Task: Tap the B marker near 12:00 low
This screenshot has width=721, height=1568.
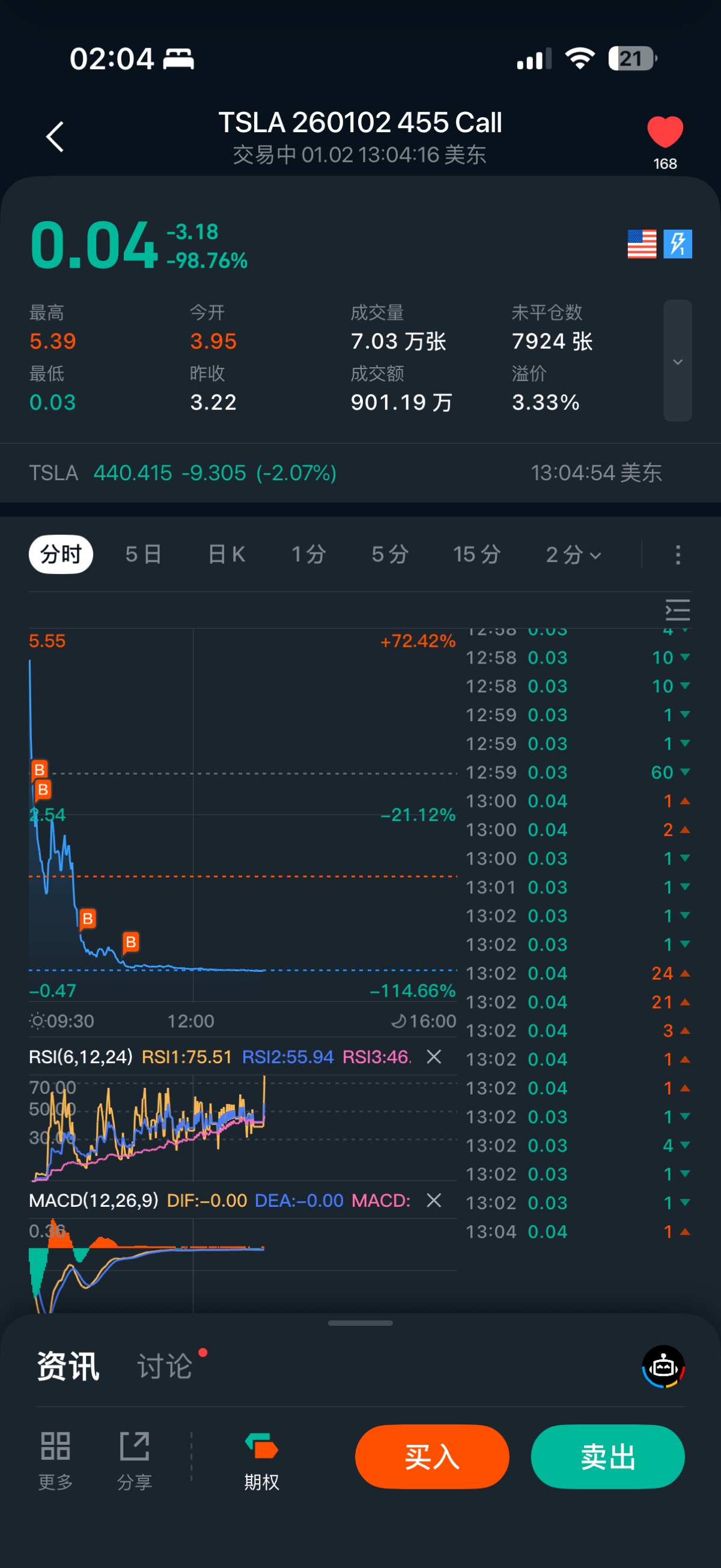Action: [131, 942]
